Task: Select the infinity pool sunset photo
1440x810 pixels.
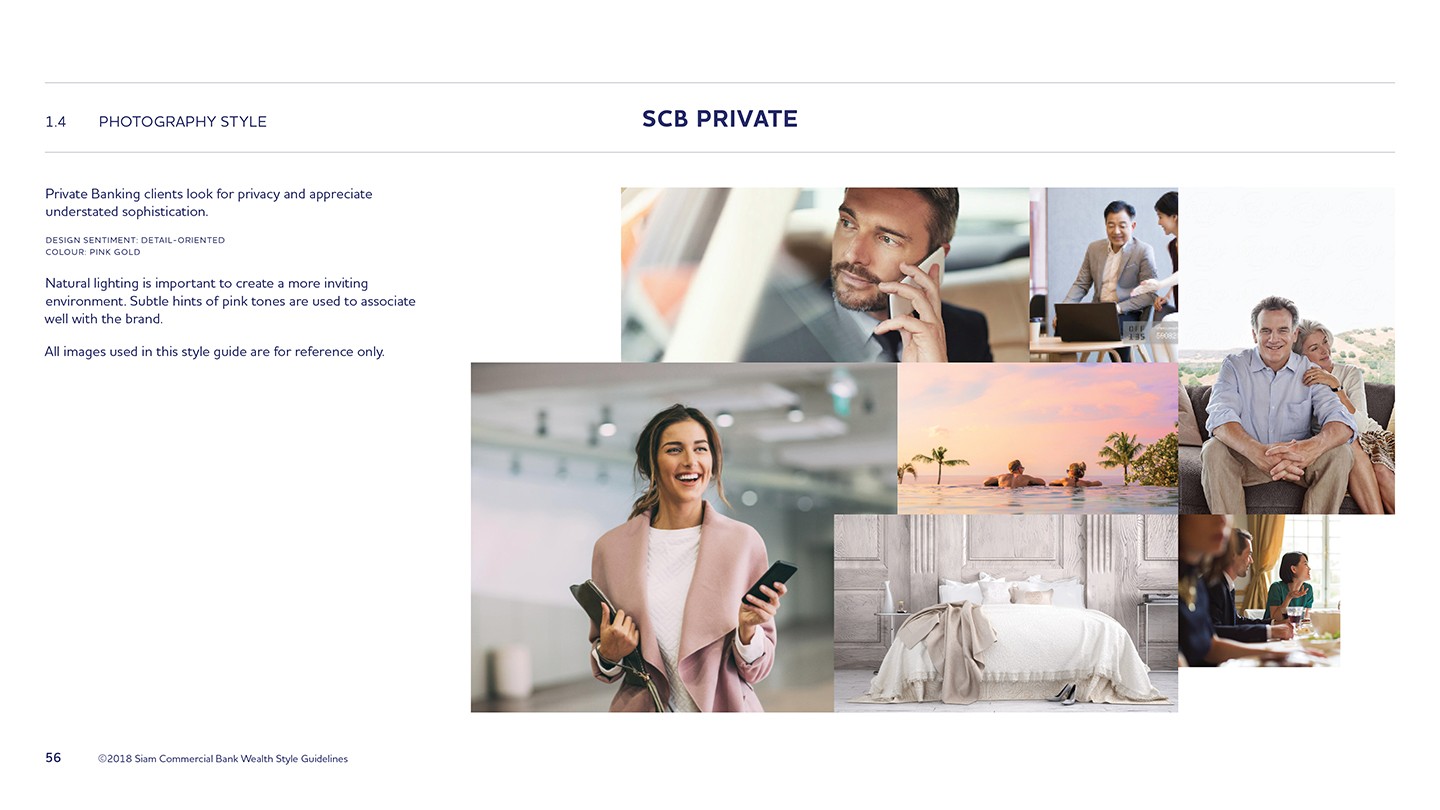Action: coord(1038,438)
